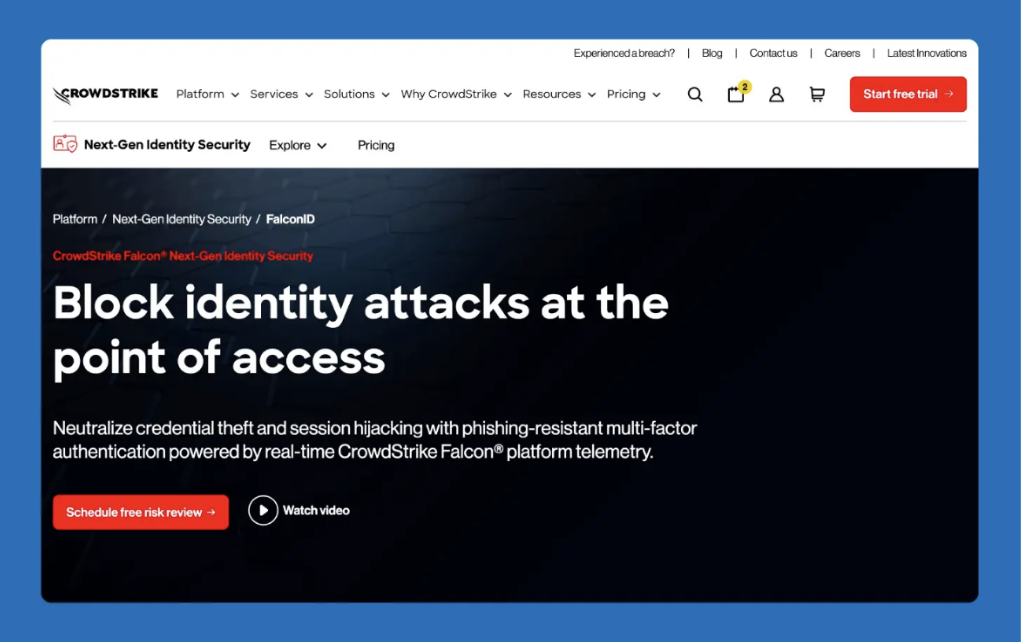Expand the Services menu
The width and height of the screenshot is (1022, 642).
(281, 94)
